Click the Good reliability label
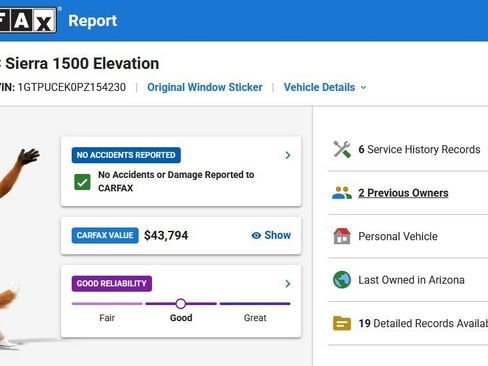Screen dimensions: 488x366 (x=181, y=318)
